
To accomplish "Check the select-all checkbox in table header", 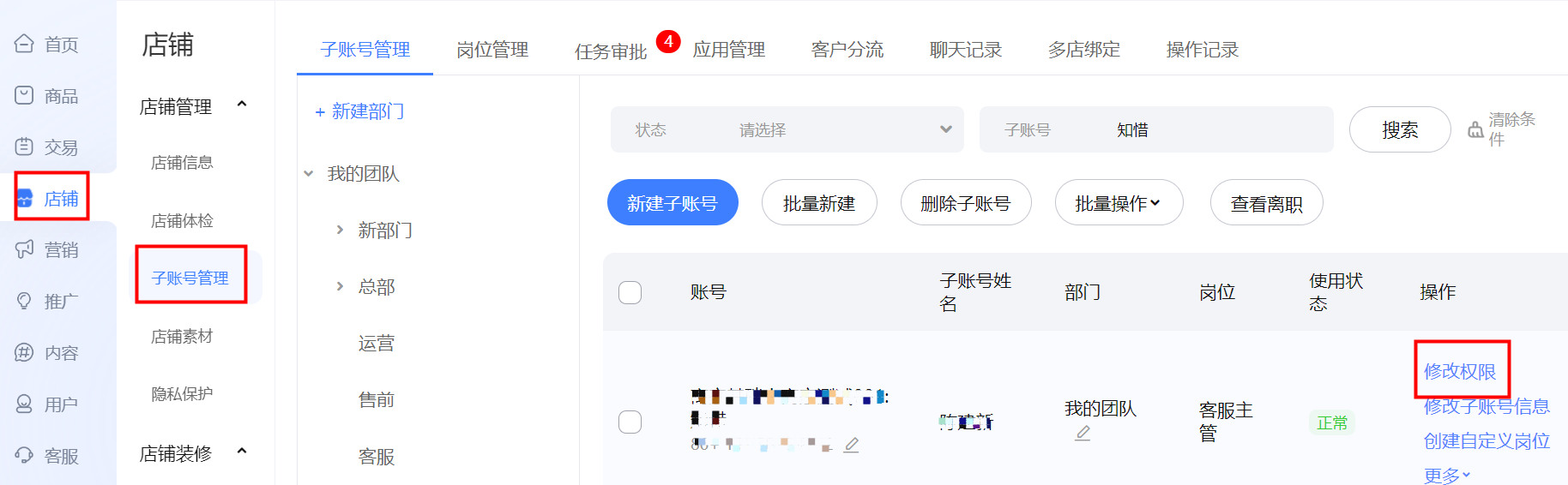I will (x=630, y=292).
